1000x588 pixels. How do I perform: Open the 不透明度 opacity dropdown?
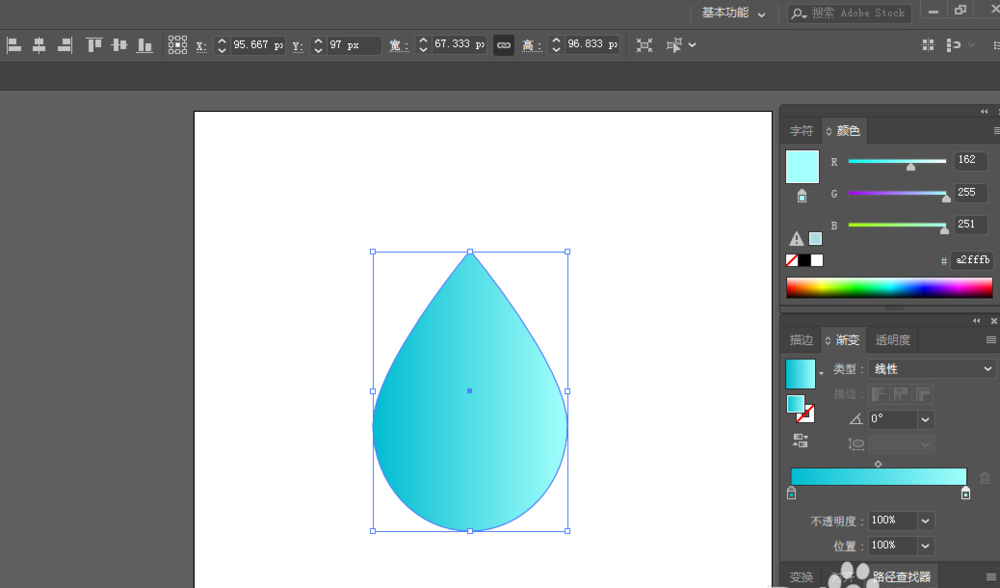tap(925, 521)
